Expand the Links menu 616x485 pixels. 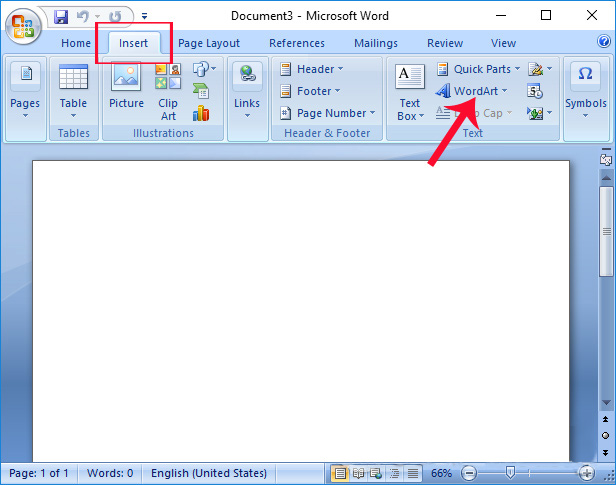point(247,91)
